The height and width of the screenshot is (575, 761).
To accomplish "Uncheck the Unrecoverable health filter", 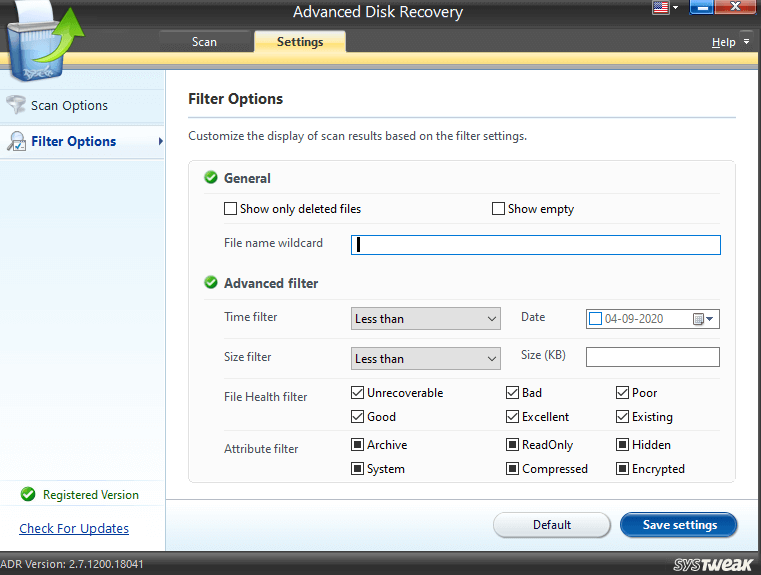I will [x=357, y=393].
